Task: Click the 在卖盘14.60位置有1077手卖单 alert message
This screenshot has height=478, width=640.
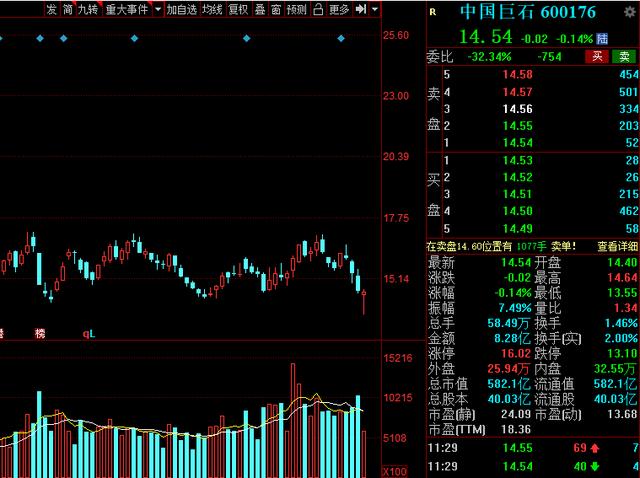Action: tap(501, 246)
